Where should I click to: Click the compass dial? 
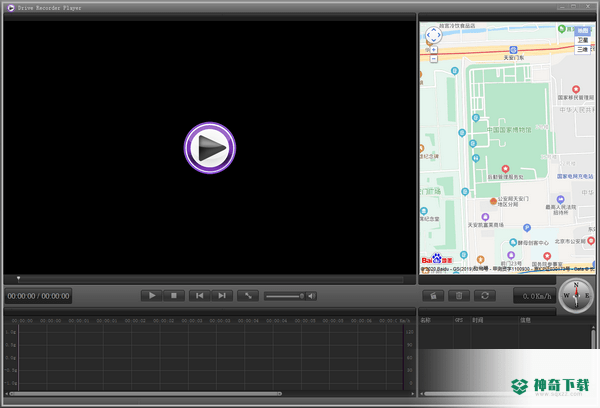click(x=576, y=295)
